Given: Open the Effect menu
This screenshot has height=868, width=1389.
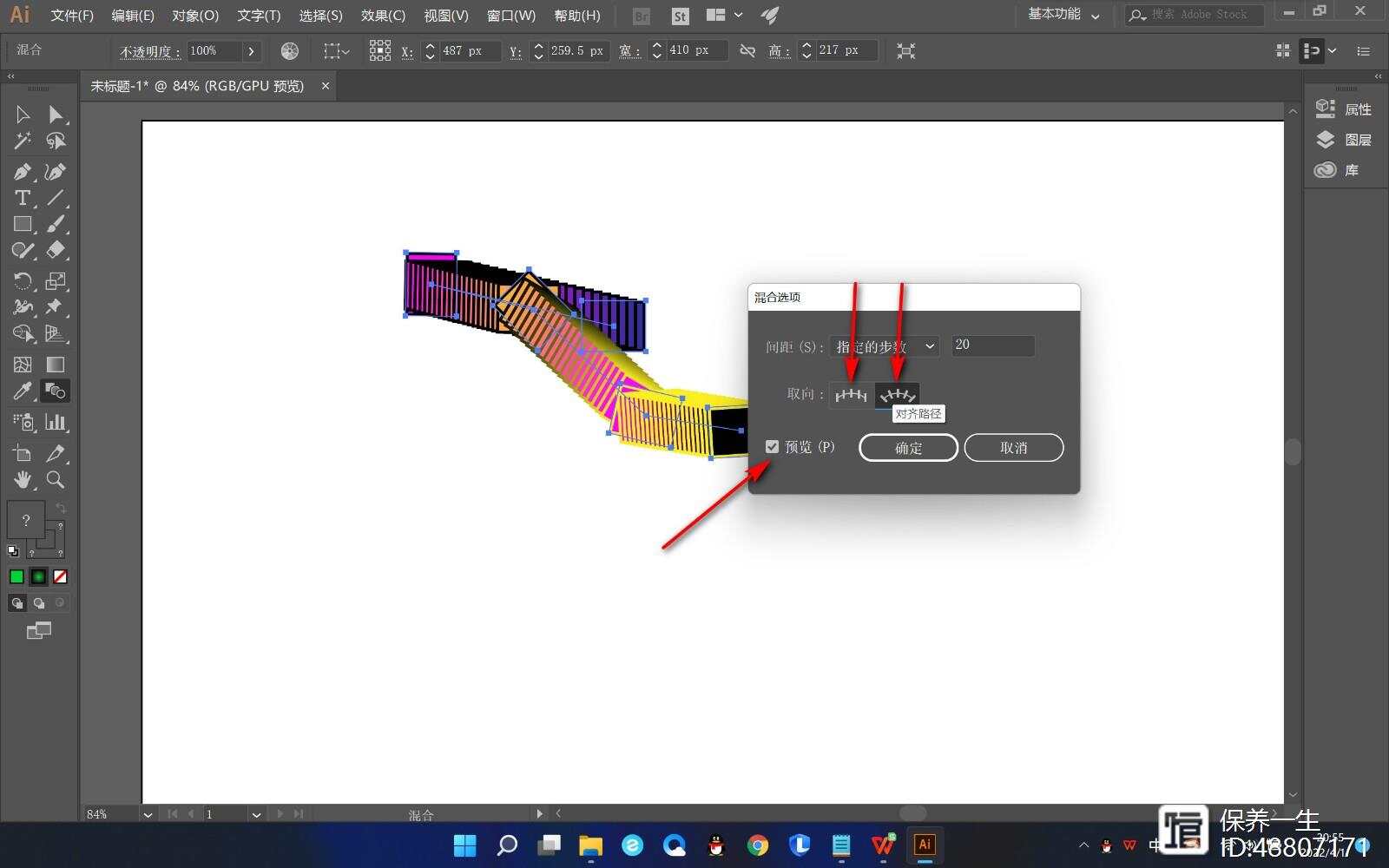Looking at the screenshot, I should (383, 16).
